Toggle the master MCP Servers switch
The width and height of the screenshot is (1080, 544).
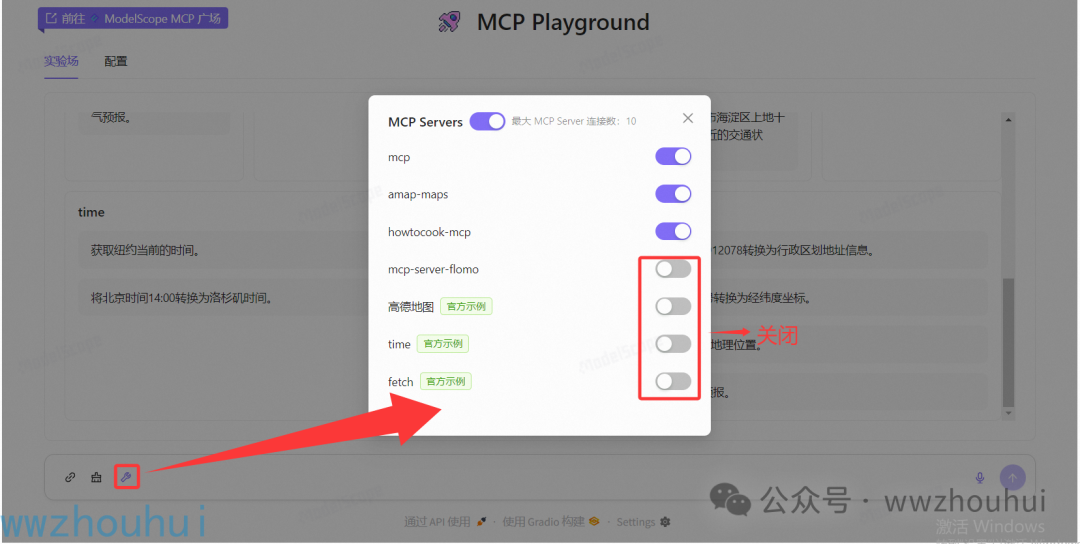coord(487,122)
